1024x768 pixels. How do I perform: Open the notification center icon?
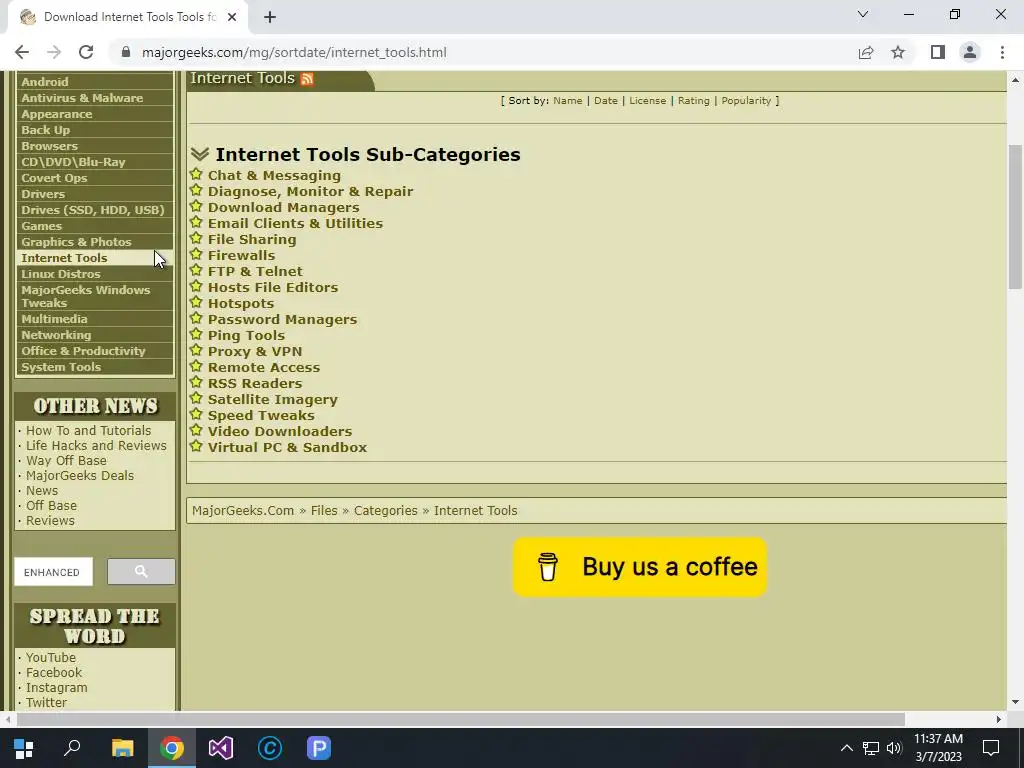[991, 748]
